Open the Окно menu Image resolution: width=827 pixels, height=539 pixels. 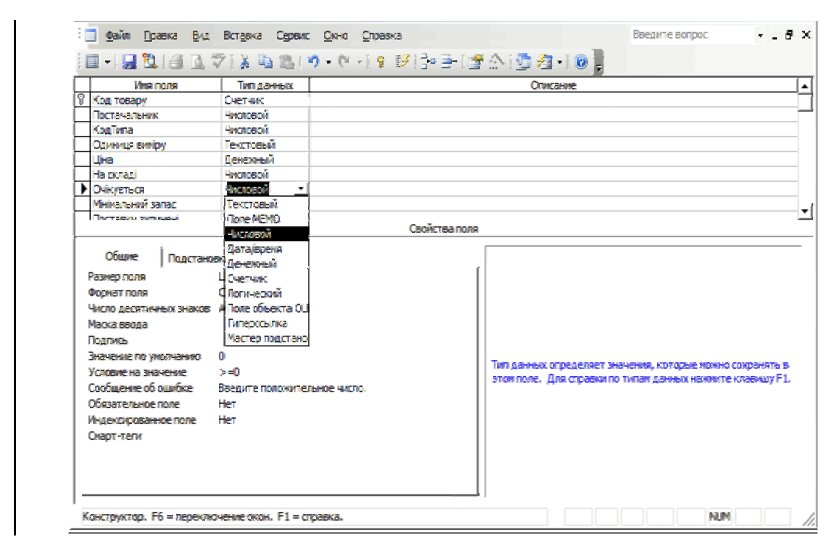coord(335,35)
